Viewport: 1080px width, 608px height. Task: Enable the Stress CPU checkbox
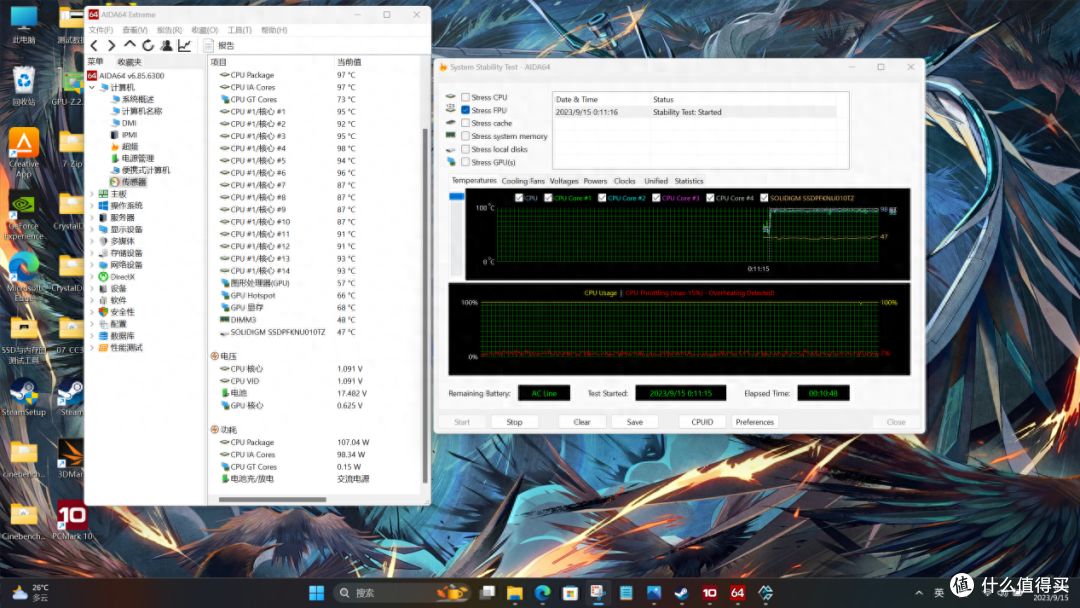(466, 97)
